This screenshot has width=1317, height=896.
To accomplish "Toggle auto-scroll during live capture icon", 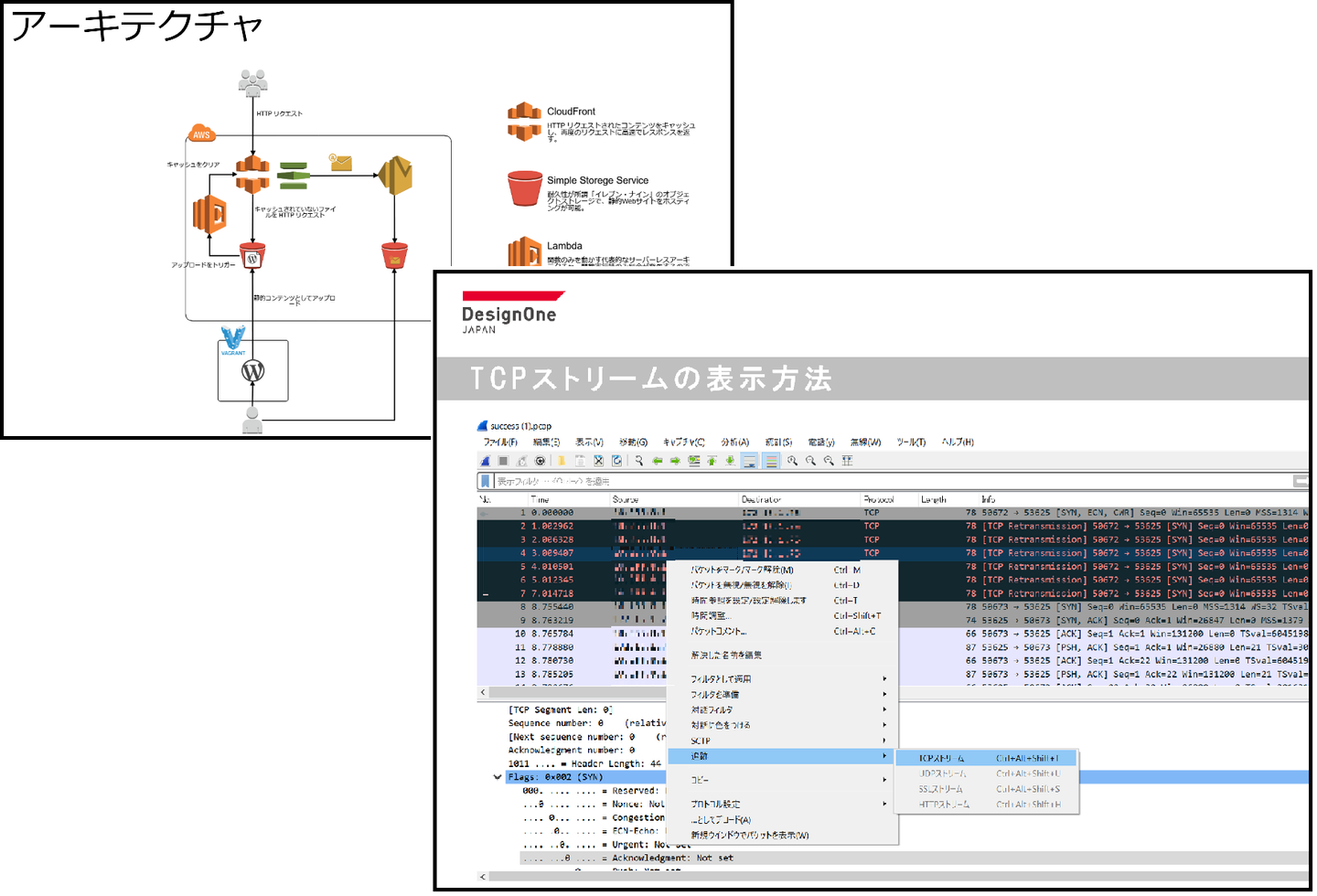I will point(750,461).
